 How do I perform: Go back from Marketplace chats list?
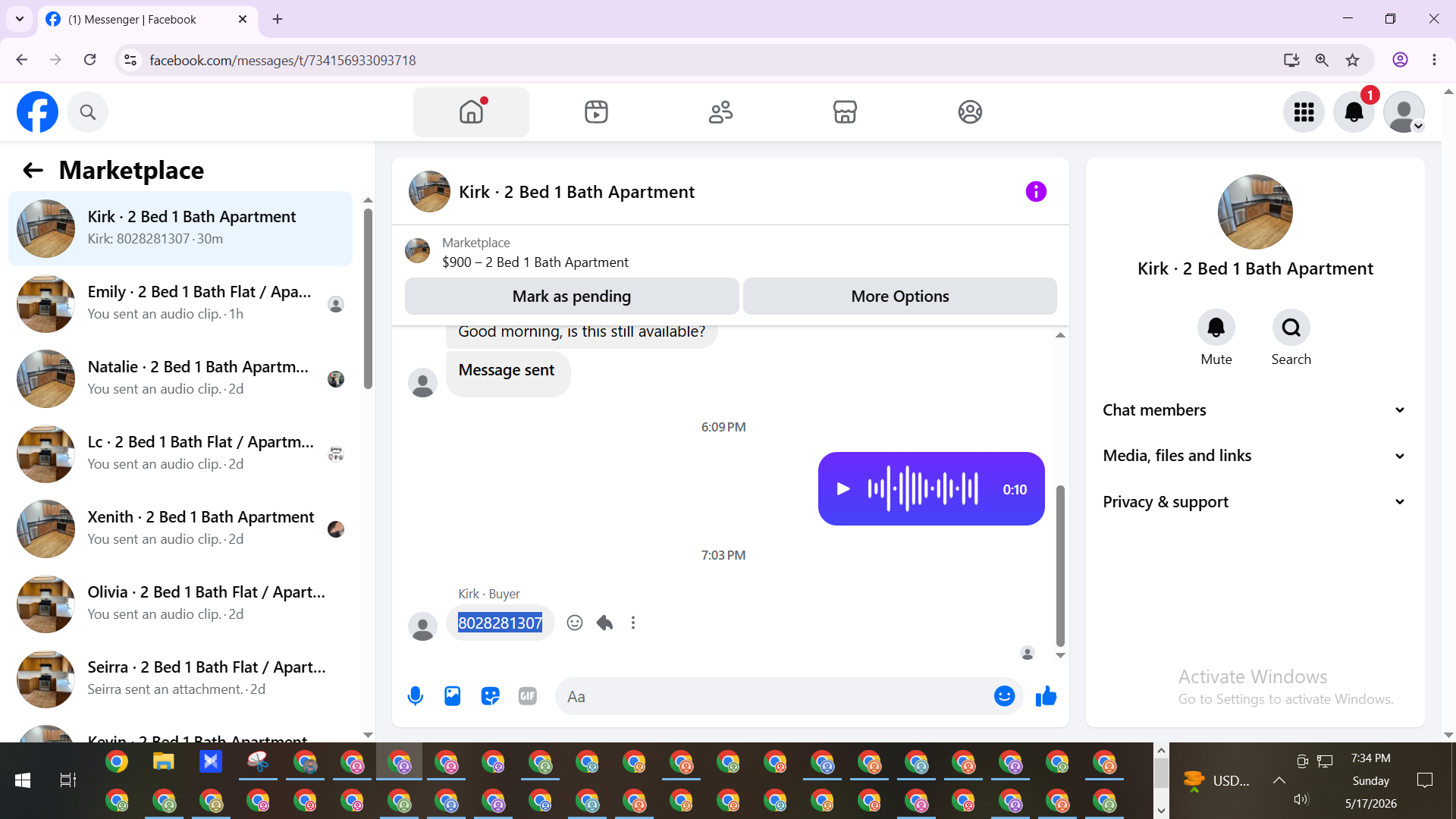pos(33,170)
